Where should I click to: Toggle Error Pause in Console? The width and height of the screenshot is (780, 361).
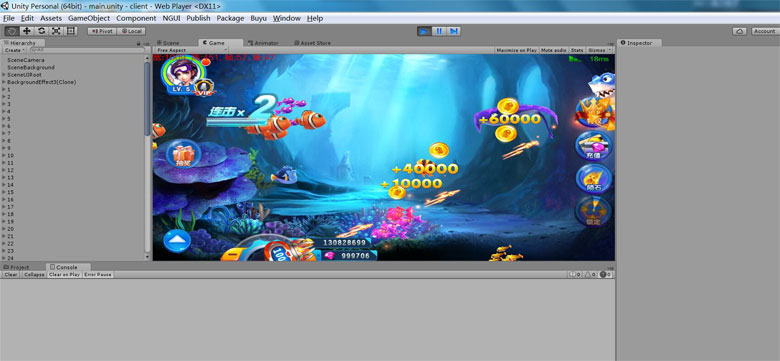98,274
